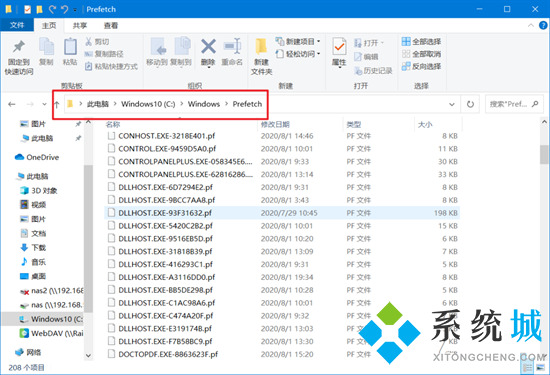
Task: Go back with the left arrow button
Action: [x=12, y=104]
